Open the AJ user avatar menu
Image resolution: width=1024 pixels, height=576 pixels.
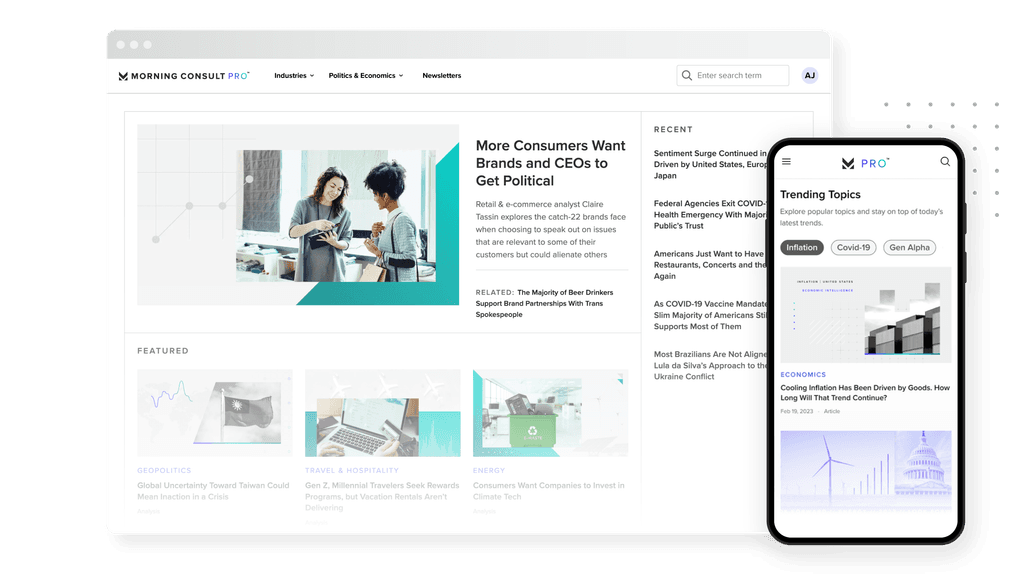[x=809, y=76]
